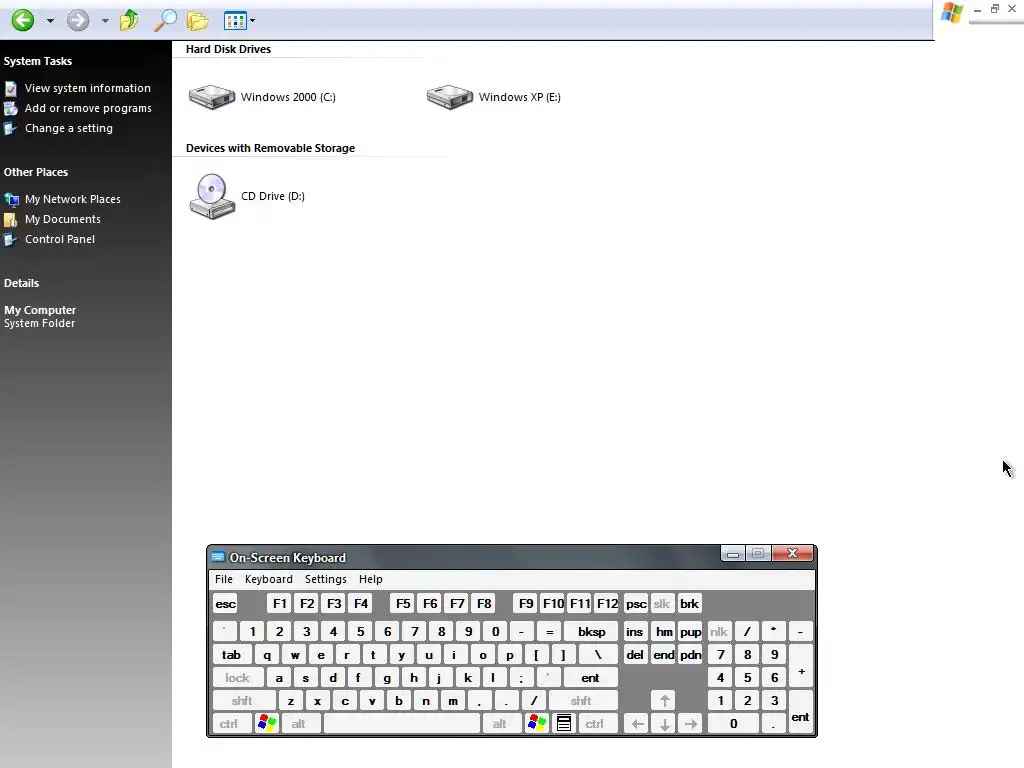
Task: Click the pup page up key
Action: coord(691,632)
